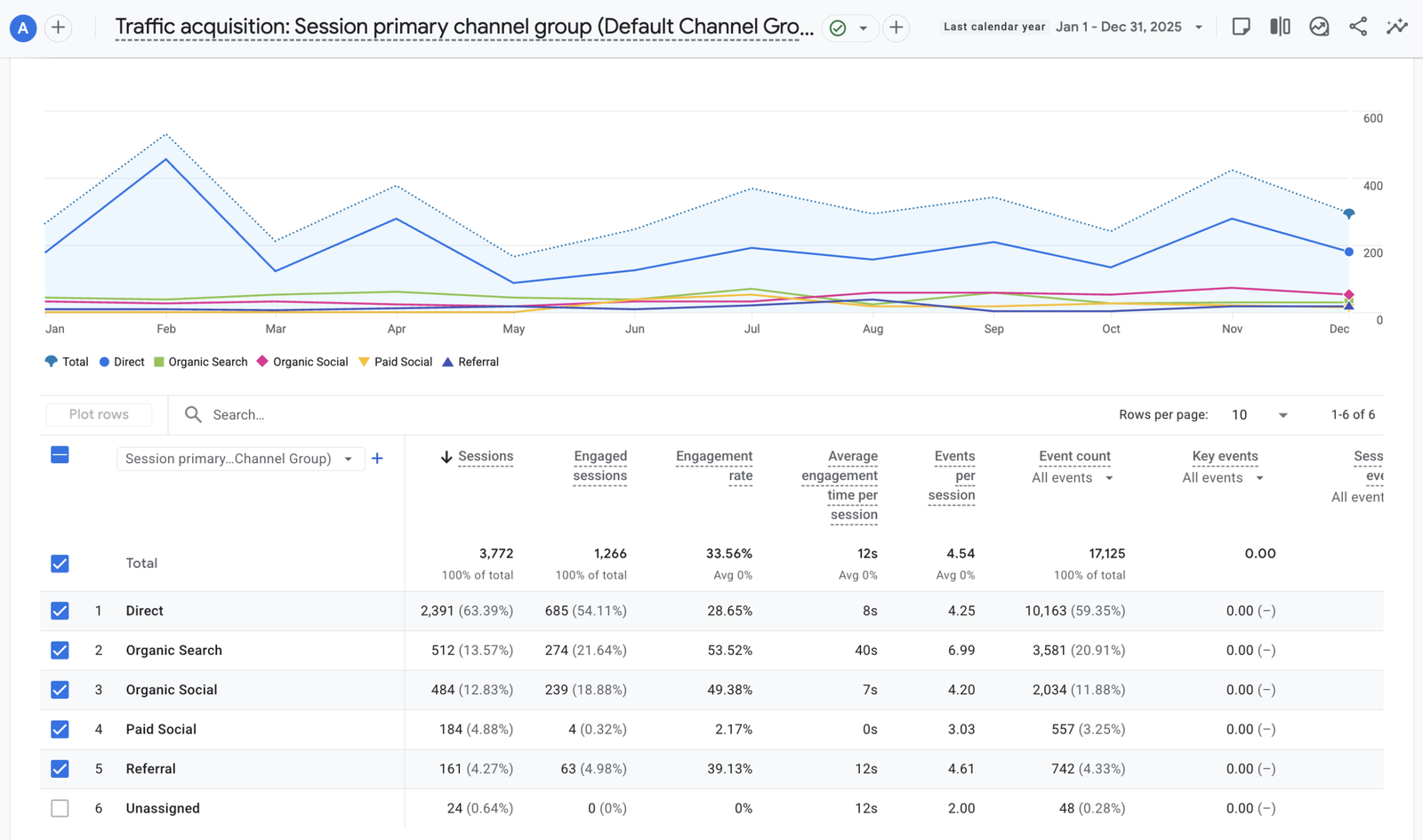This screenshot has height=840, width=1423.
Task: Open Event count All events selector
Action: point(1073,478)
